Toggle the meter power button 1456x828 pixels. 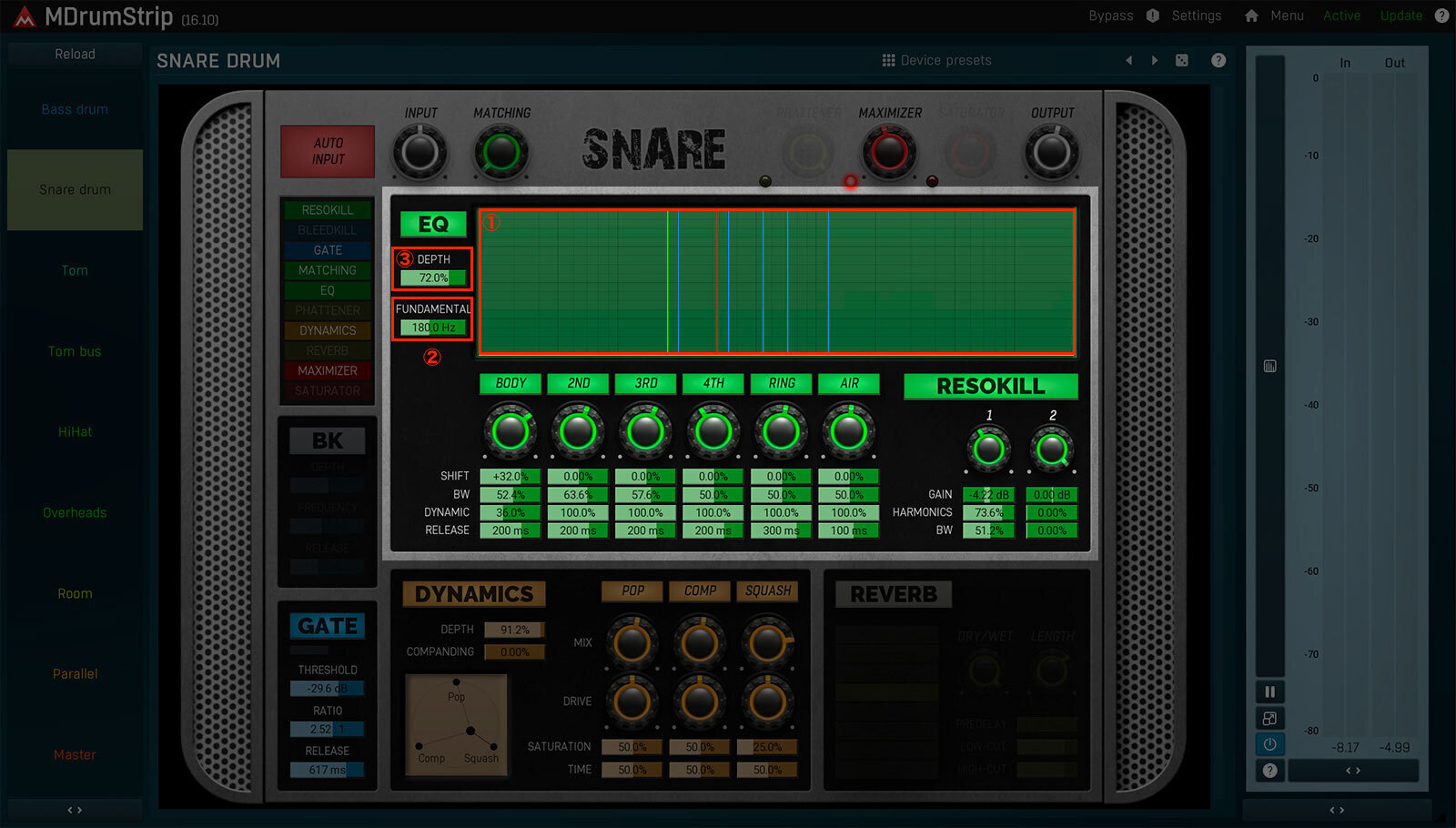1270,743
